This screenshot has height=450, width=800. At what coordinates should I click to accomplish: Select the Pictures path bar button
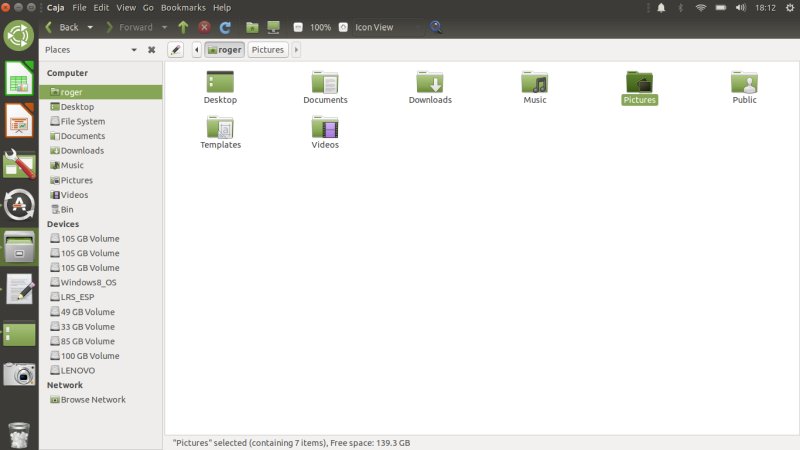268,49
